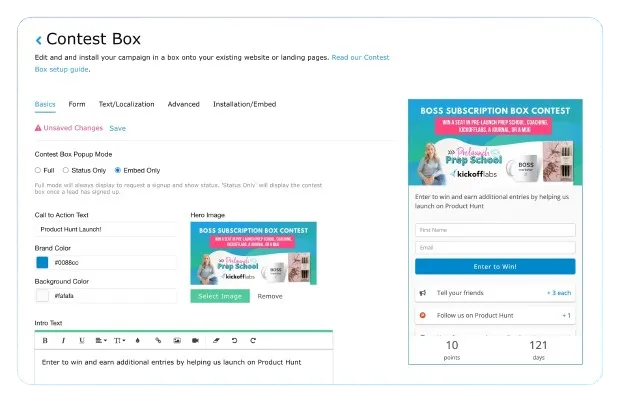Screen dimensions: 620x402
Task: Open the Installation/Embed tab
Action: coord(245,104)
